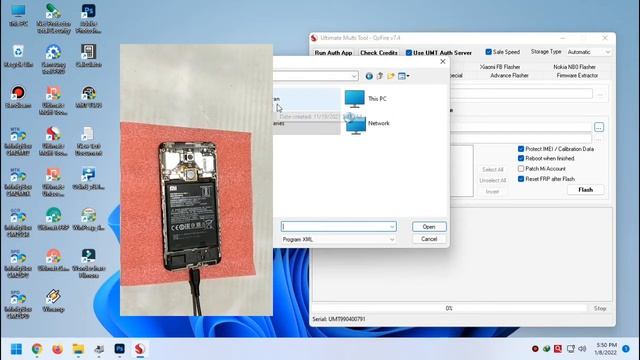Click the Stop button

click(x=600, y=309)
